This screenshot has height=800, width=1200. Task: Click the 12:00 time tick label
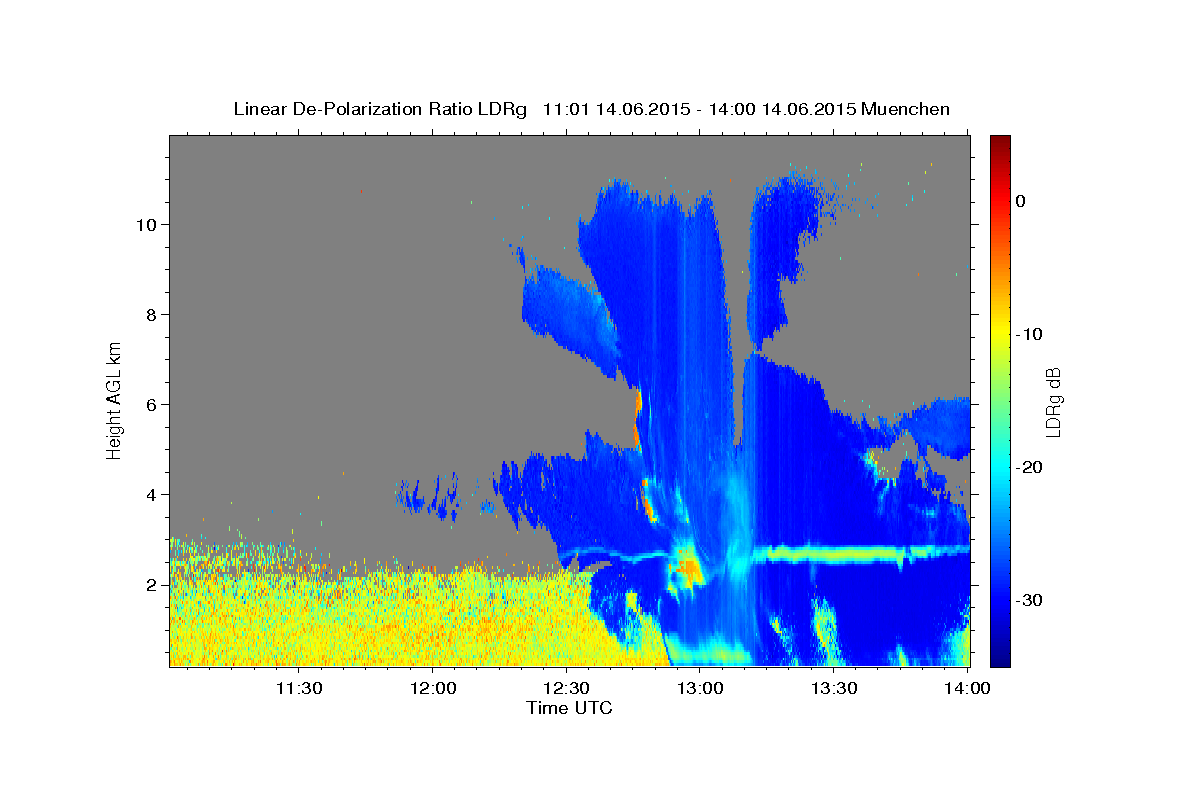click(x=433, y=688)
